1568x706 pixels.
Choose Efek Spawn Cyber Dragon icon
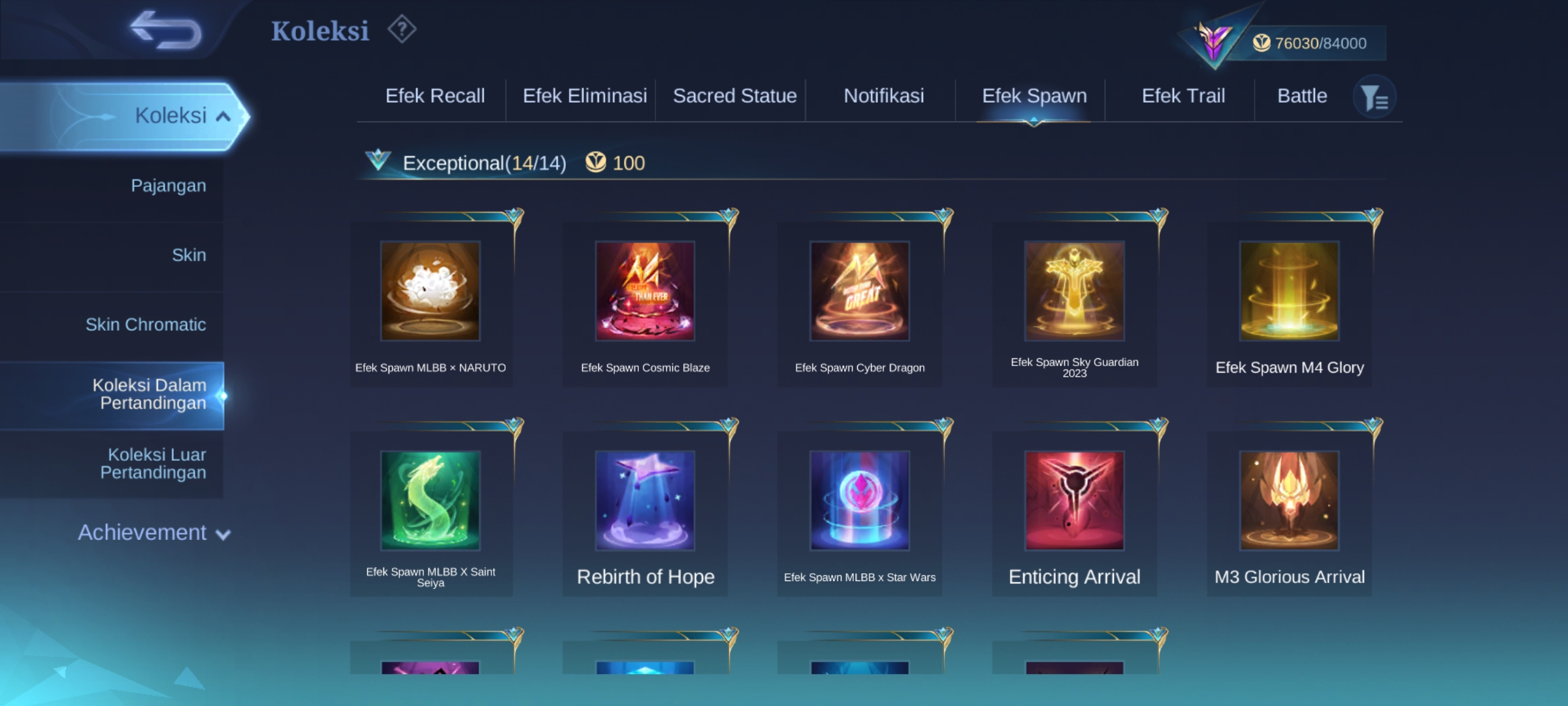pyautogui.click(x=860, y=291)
